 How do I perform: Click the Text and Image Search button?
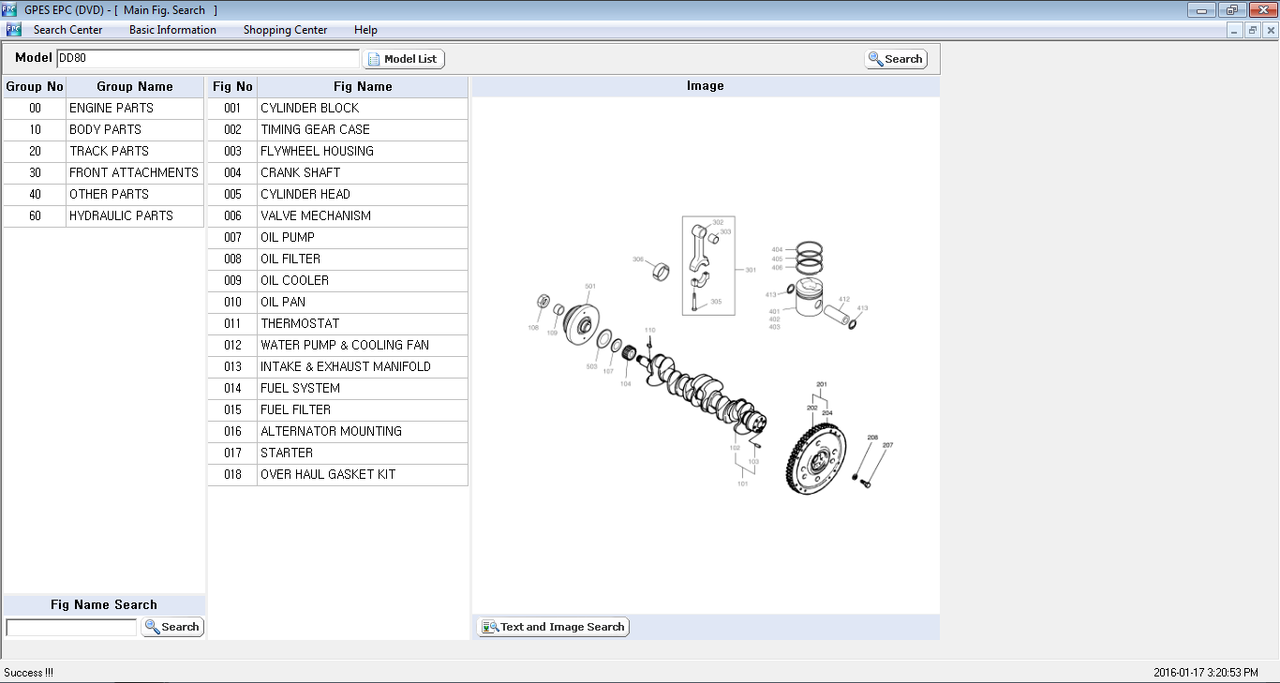point(553,627)
